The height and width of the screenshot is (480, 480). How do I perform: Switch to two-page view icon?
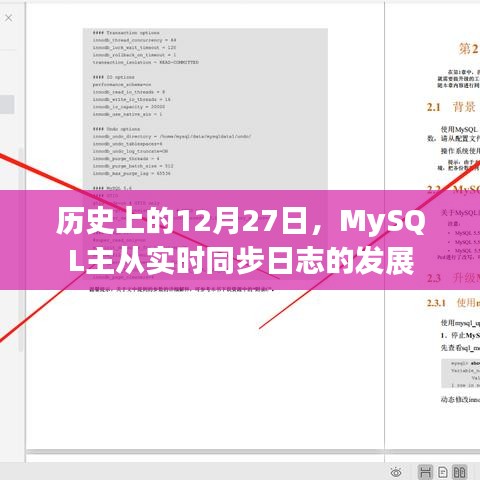click(459, 472)
